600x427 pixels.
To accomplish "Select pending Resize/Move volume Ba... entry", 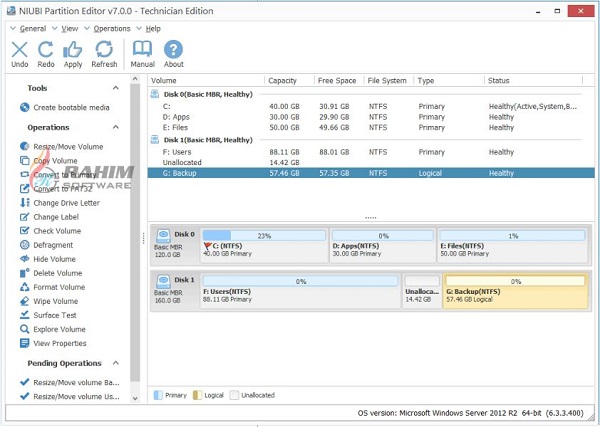I will point(76,382).
